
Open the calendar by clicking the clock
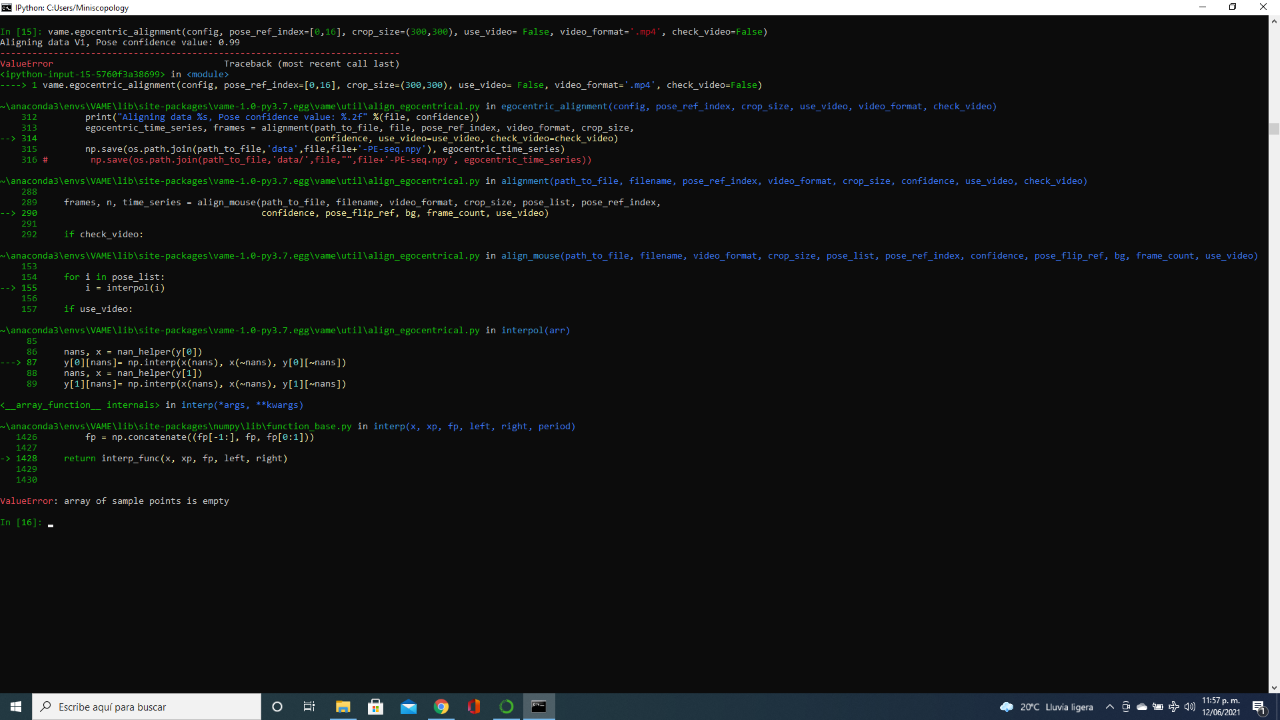(1220, 706)
